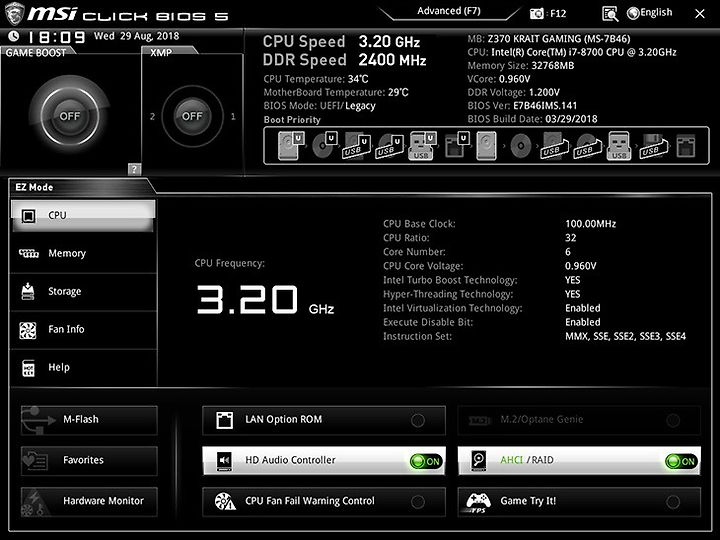Click the gamepad icon on Game Try It
Viewport: 720px width, 540px height.
pos(478,502)
